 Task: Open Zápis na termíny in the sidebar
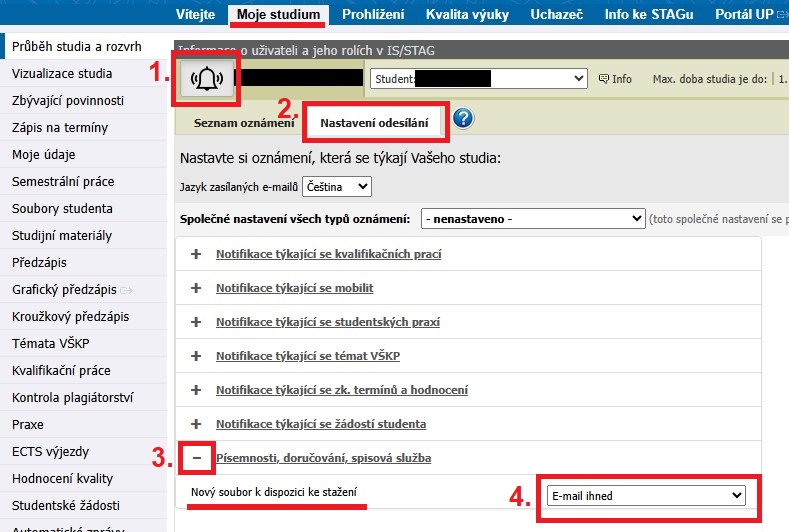click(60, 127)
